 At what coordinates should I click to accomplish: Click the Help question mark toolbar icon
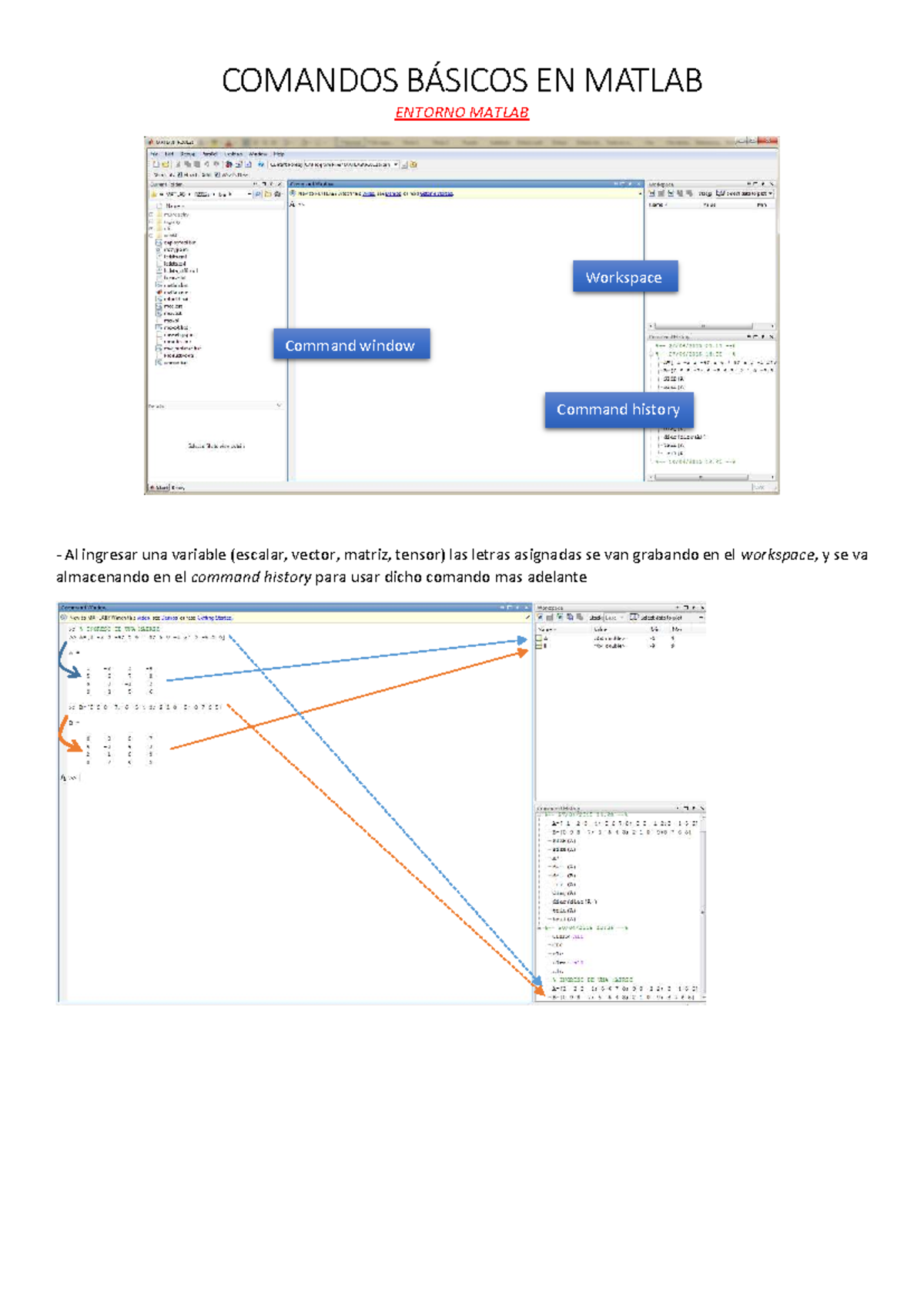click(x=261, y=164)
